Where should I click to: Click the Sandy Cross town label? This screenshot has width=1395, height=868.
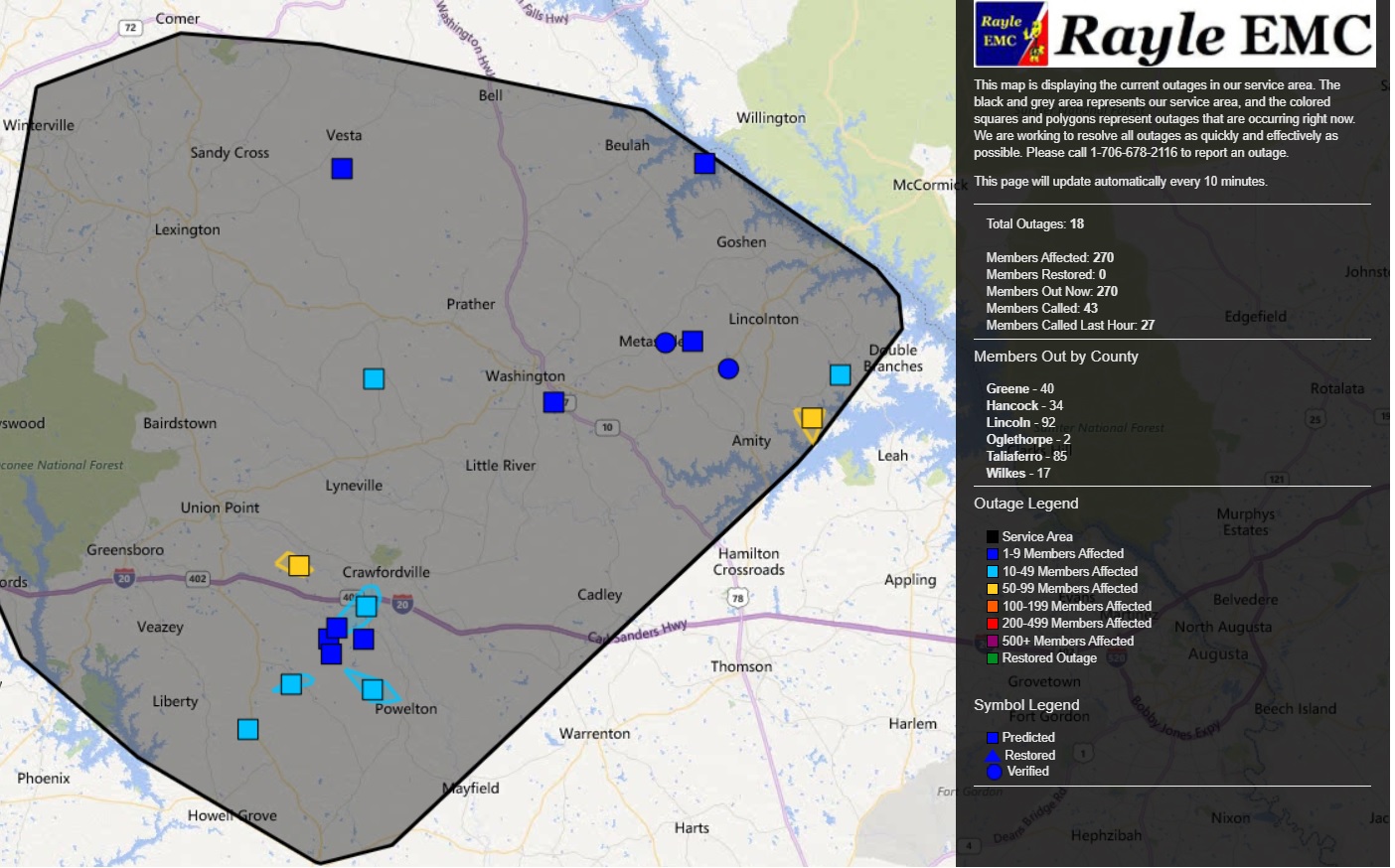click(x=230, y=153)
